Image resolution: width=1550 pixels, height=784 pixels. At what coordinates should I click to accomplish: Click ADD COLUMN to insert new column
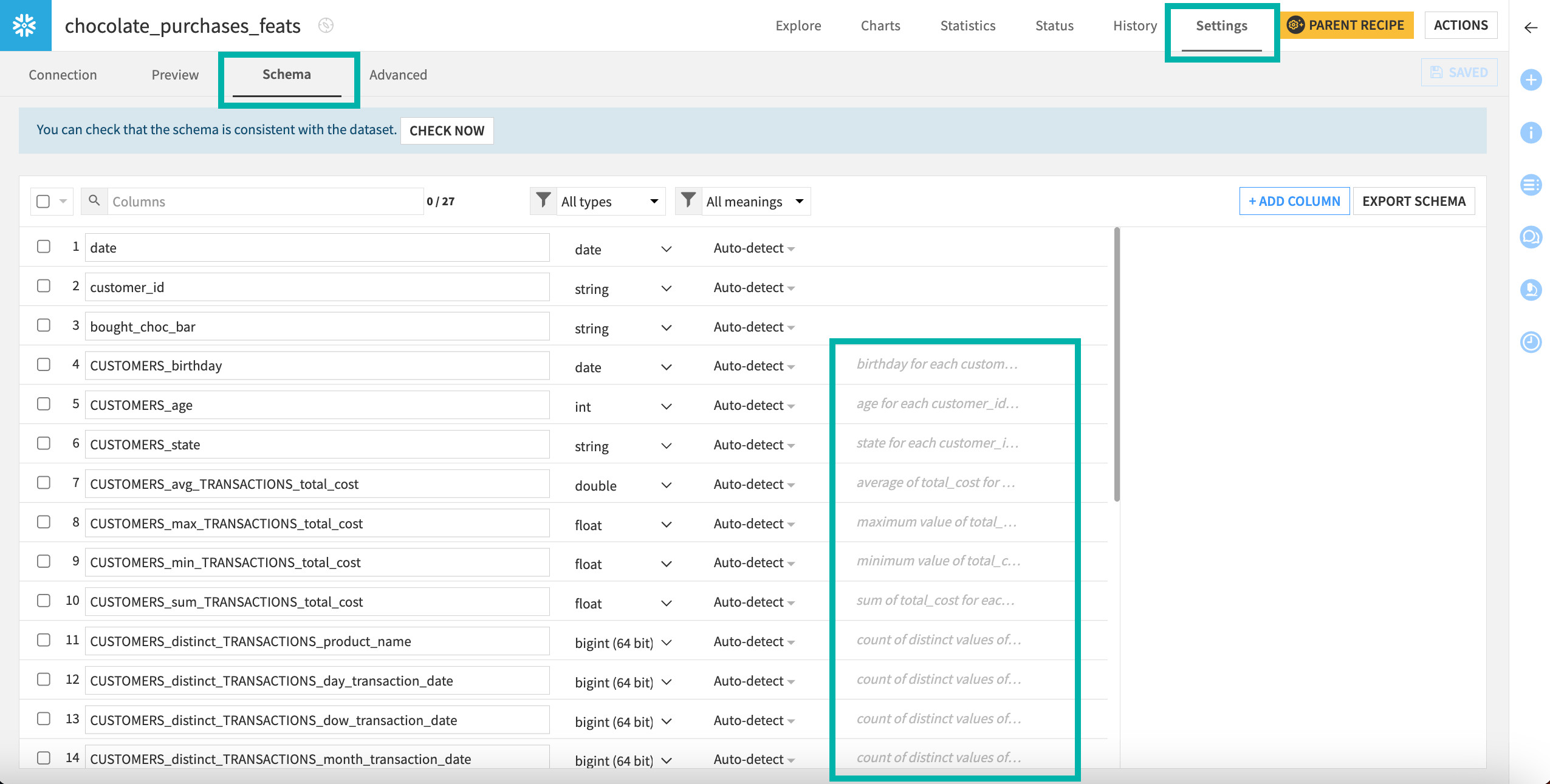[1294, 200]
